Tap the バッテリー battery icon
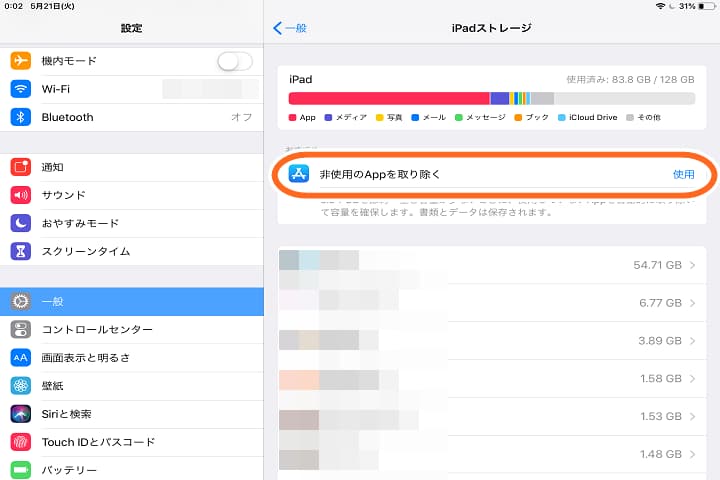Image resolution: width=720 pixels, height=480 pixels. click(21, 470)
